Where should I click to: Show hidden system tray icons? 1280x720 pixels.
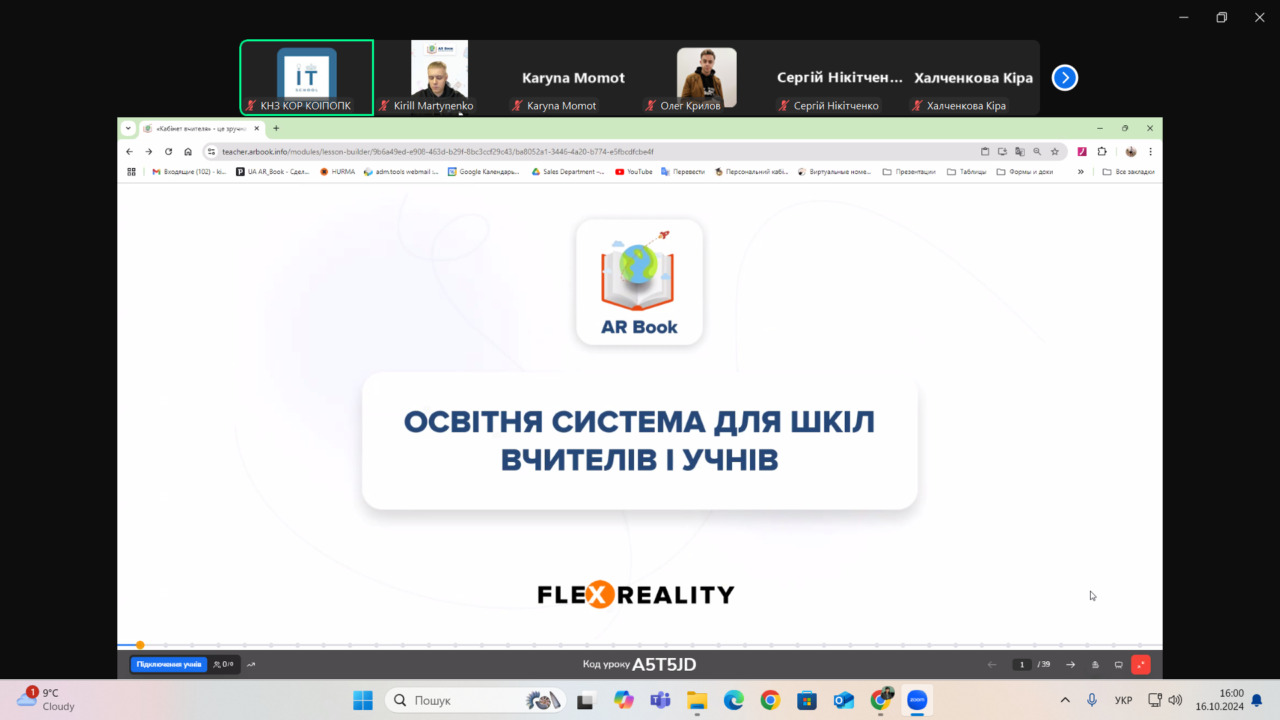tap(1065, 700)
